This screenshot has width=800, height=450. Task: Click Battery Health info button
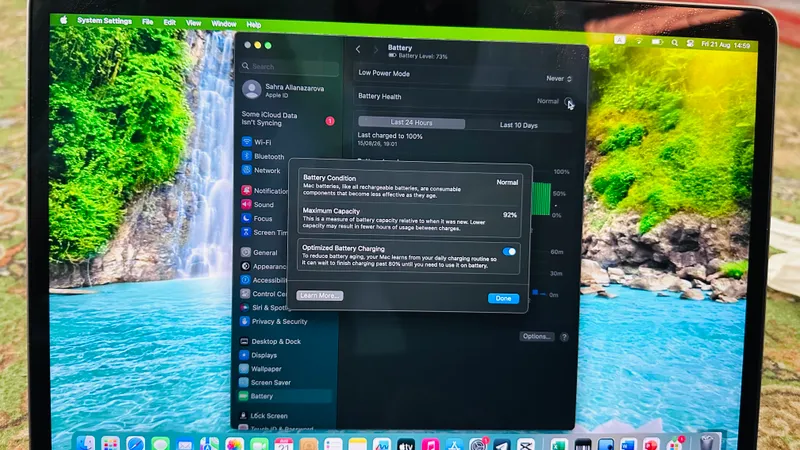568,102
